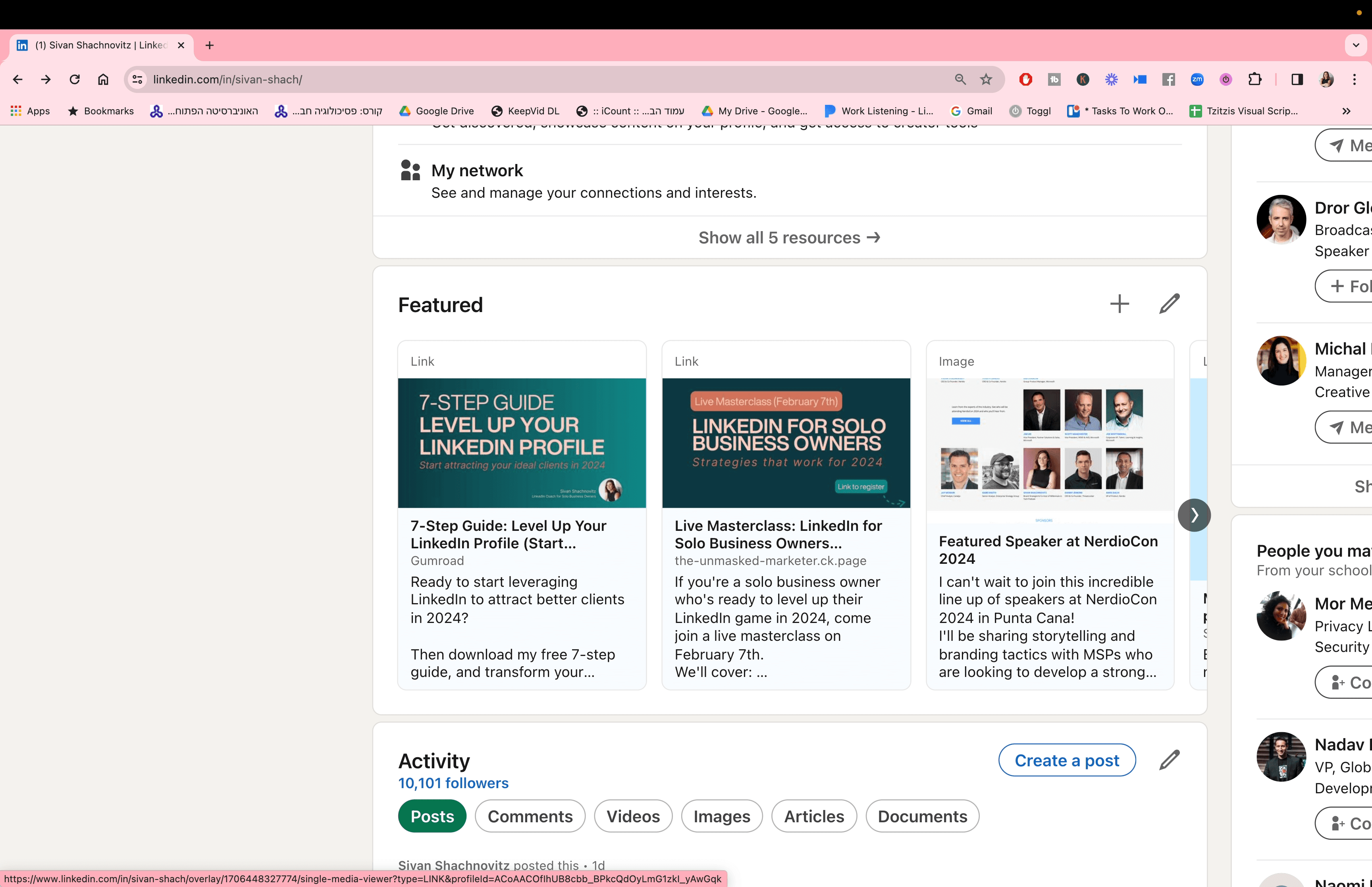The image size is (1372, 887).
Task: Open Mor's profile photo
Action: pos(1281,616)
